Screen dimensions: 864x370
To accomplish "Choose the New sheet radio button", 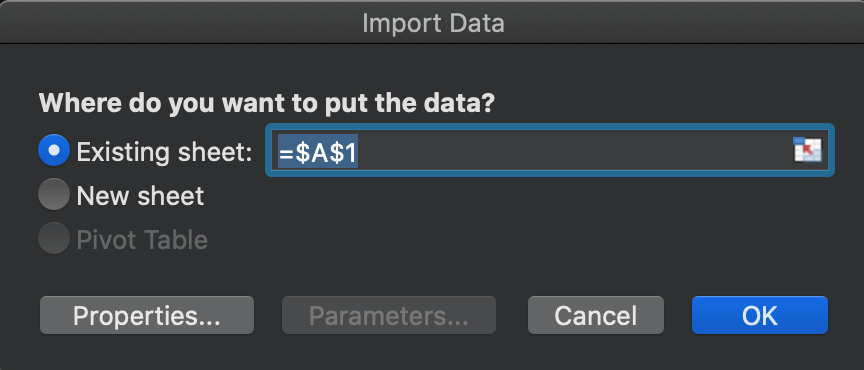I will coord(54,194).
